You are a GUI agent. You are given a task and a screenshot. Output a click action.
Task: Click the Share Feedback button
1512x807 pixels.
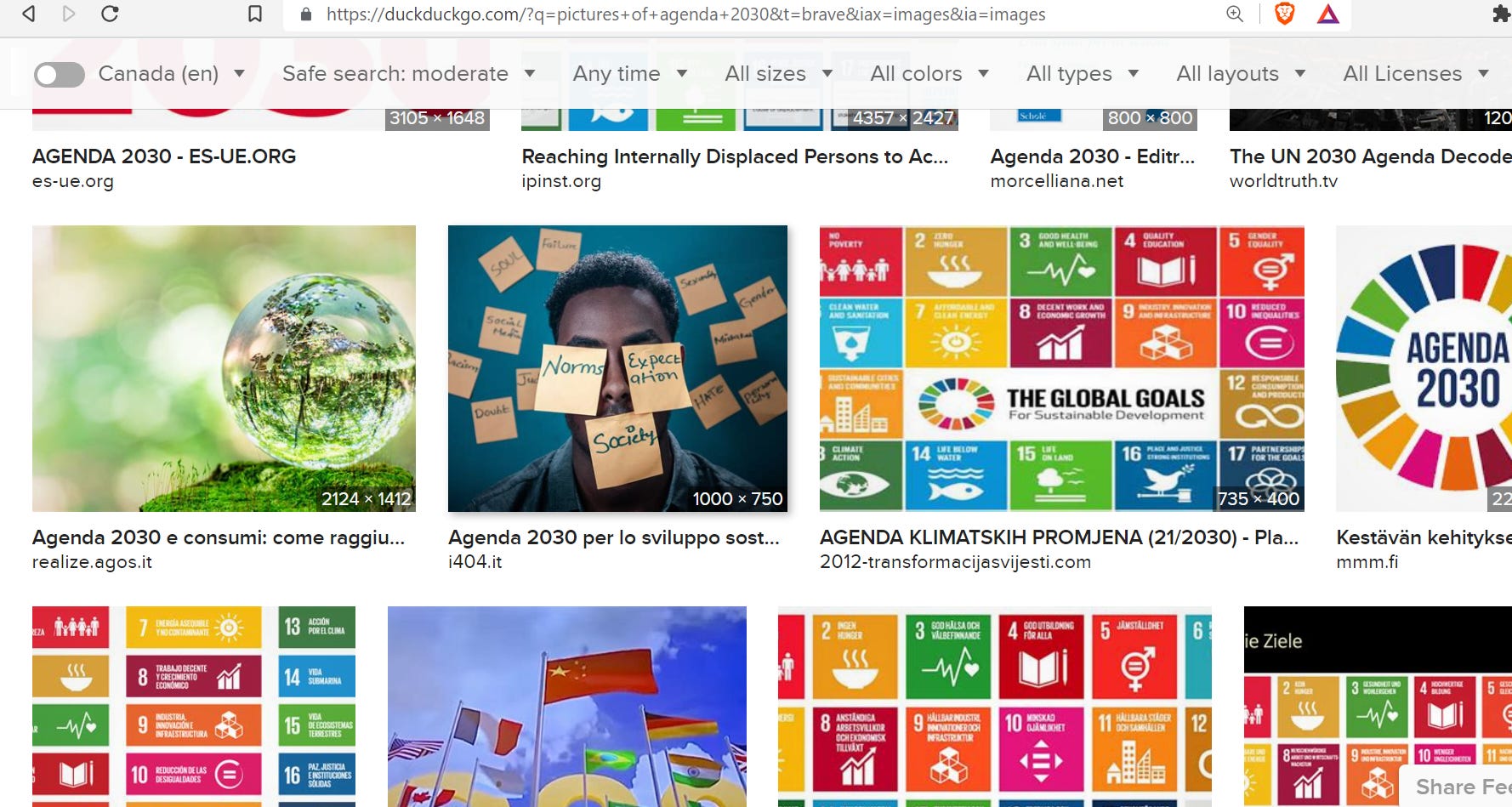(x=1456, y=787)
